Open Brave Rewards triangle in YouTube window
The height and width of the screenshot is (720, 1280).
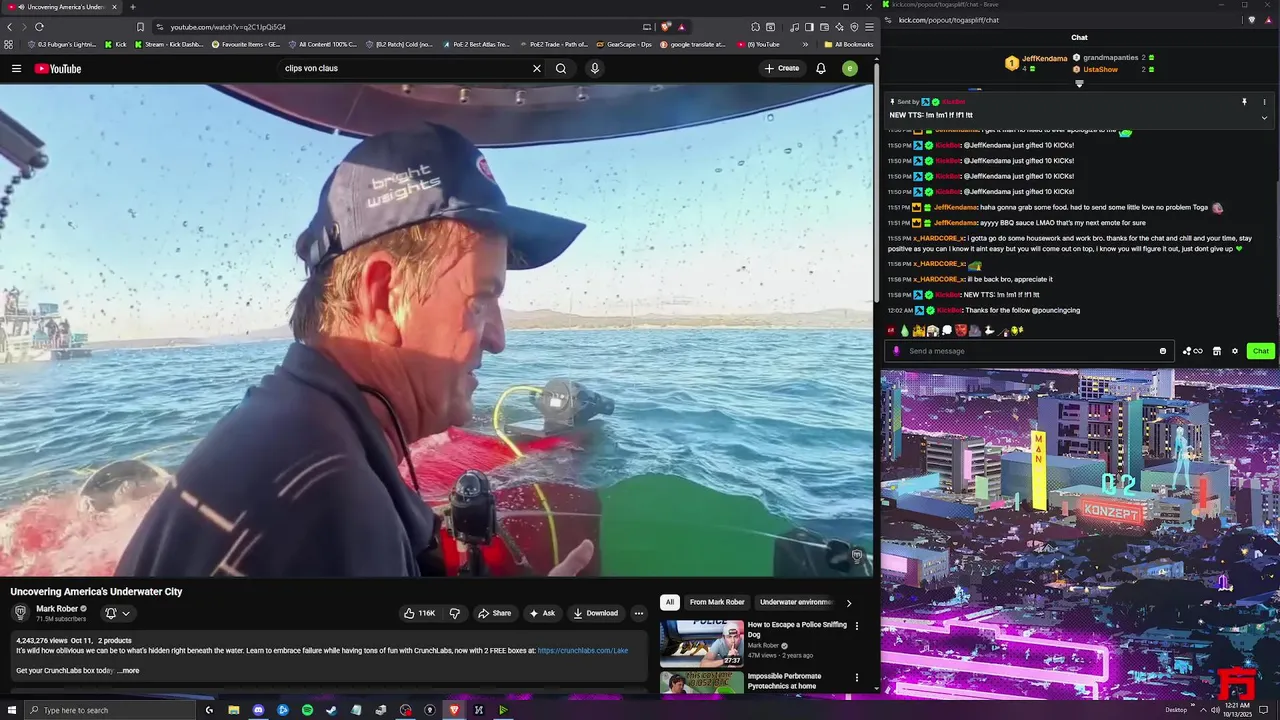(x=681, y=27)
